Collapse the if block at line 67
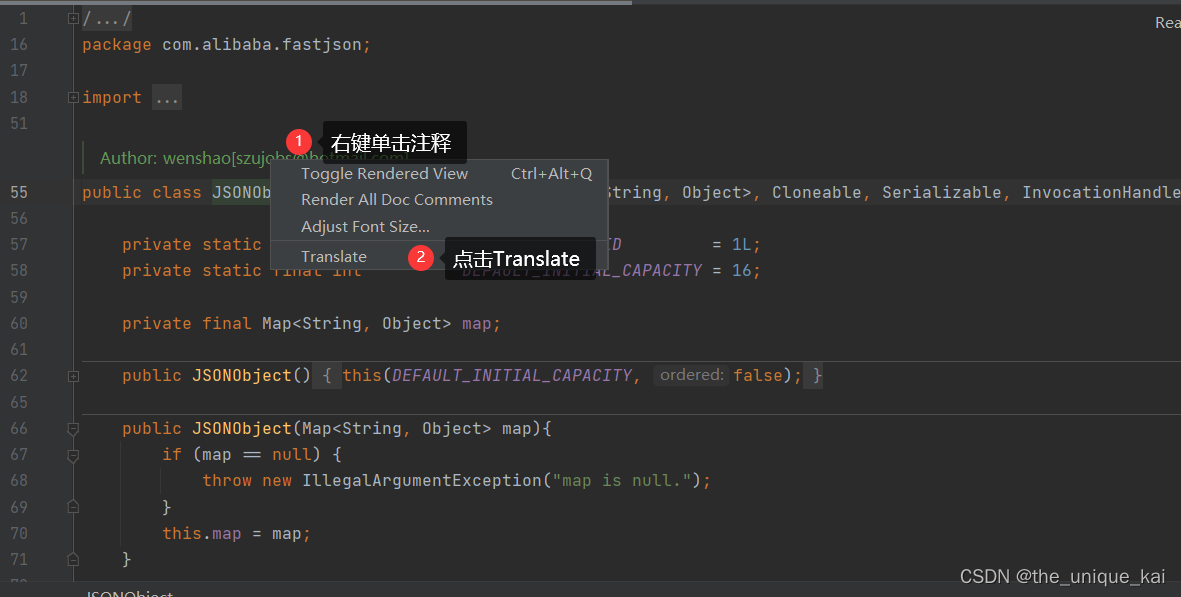Viewport: 1181px width, 597px height. pyautogui.click(x=73, y=455)
